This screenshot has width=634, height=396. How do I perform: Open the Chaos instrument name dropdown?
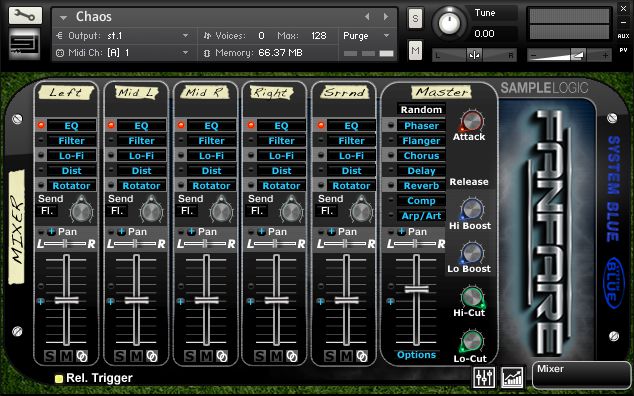click(x=63, y=18)
